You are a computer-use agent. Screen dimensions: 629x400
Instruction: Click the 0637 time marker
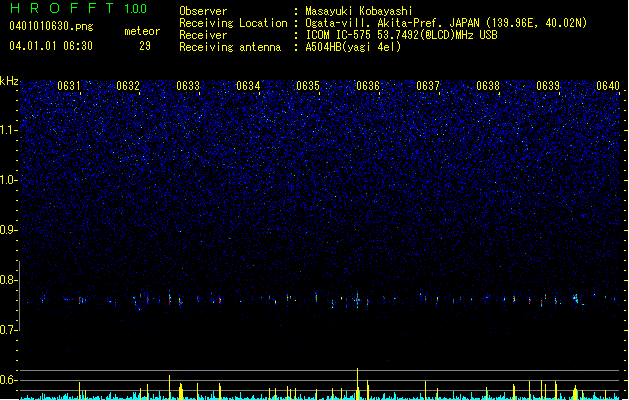(x=428, y=86)
